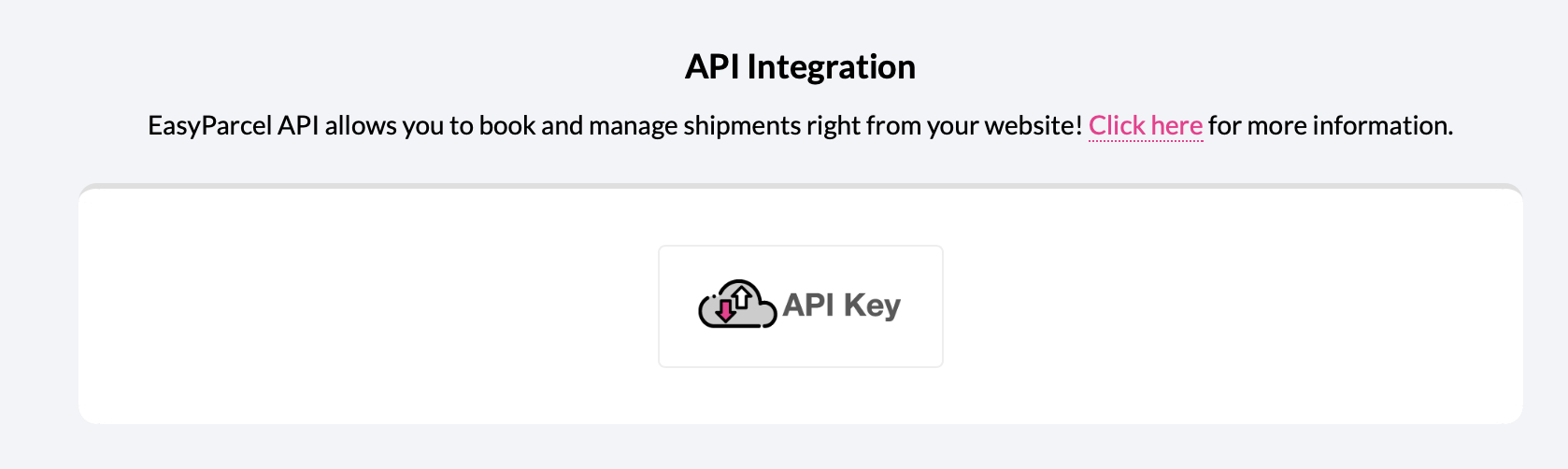Click the "API Integration" heading
This screenshot has height=469, width=1568.
[x=800, y=67]
